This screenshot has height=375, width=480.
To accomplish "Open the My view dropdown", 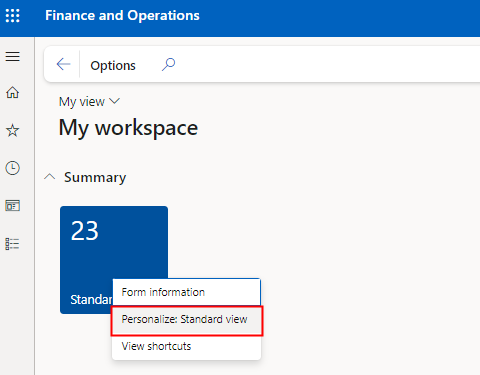I will [89, 102].
